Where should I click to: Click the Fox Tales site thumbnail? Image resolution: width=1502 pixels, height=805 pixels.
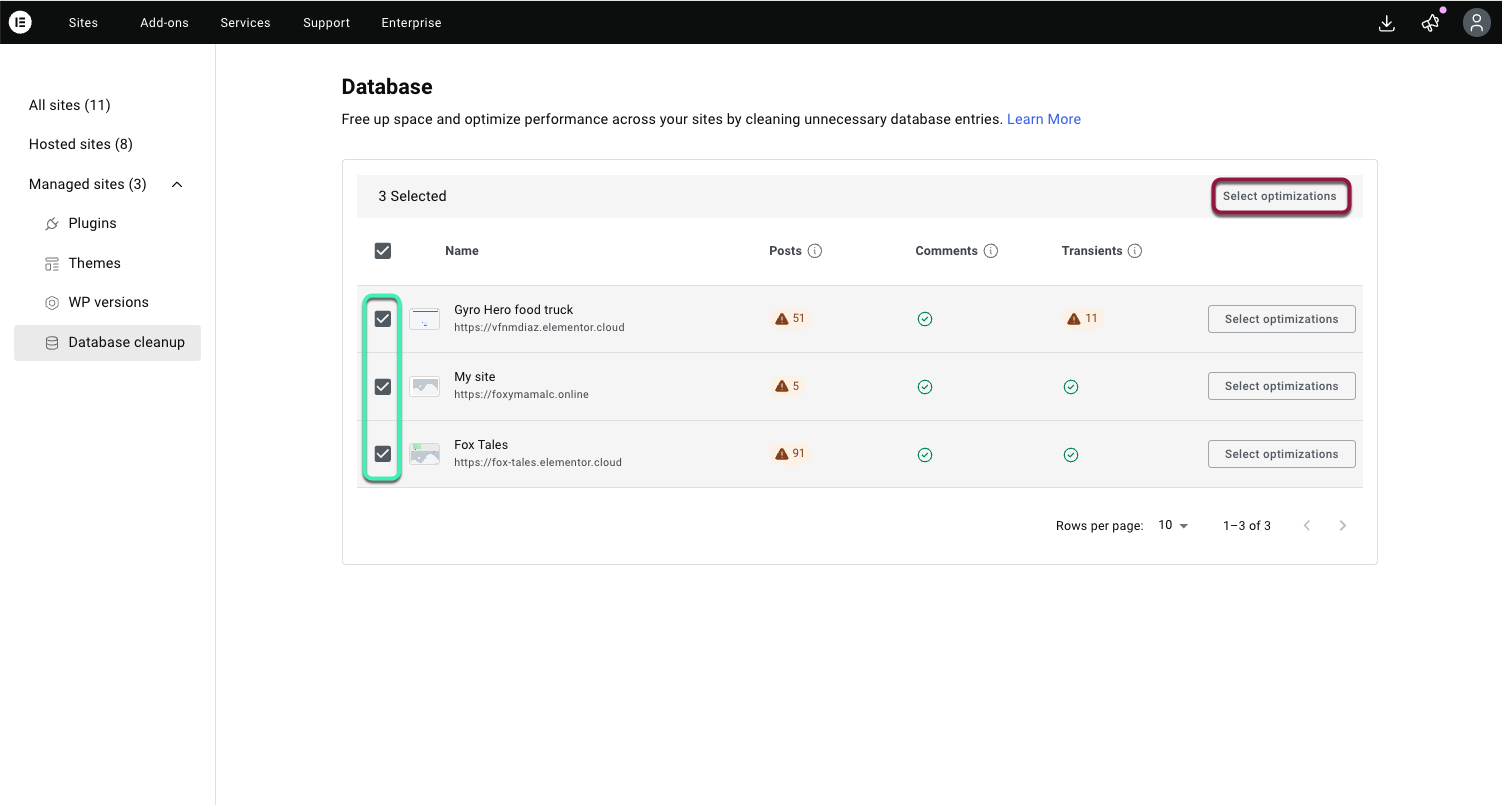pyautogui.click(x=425, y=454)
